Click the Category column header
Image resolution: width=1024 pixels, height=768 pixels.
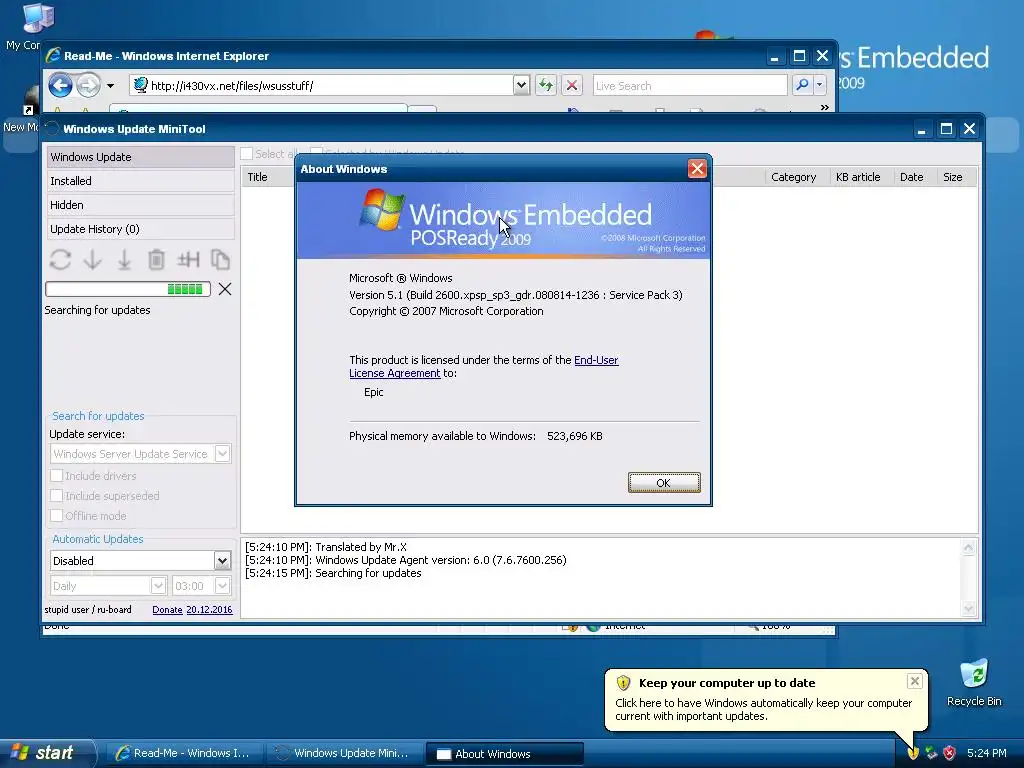797,177
